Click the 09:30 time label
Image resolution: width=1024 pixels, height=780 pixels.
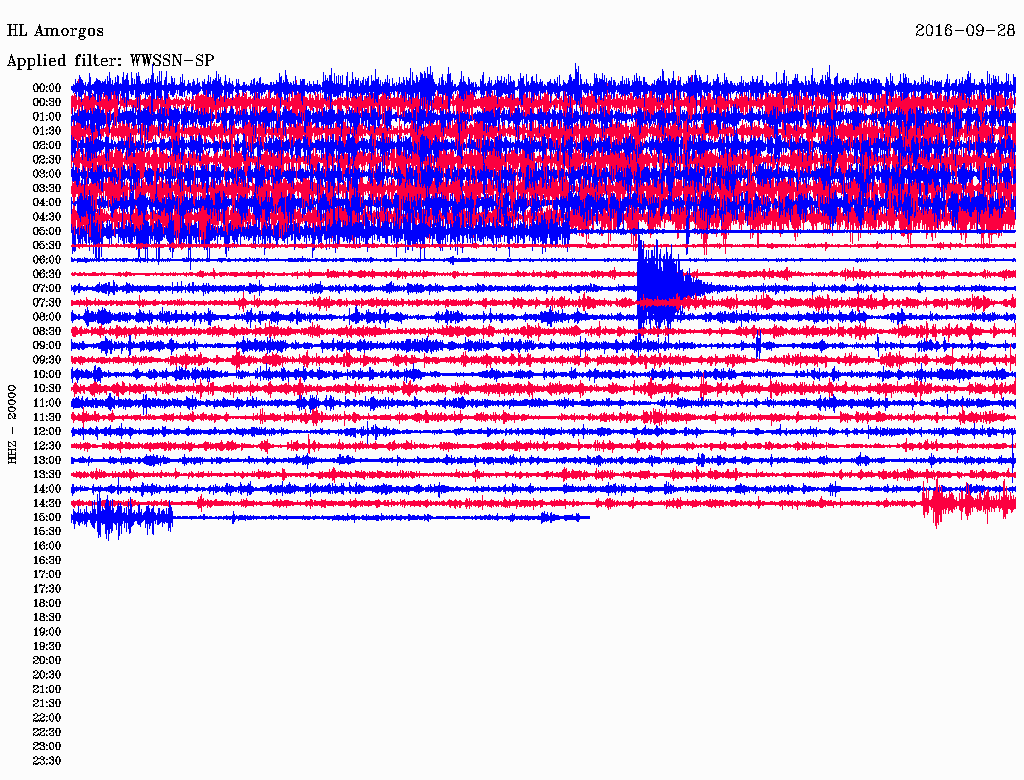47,360
